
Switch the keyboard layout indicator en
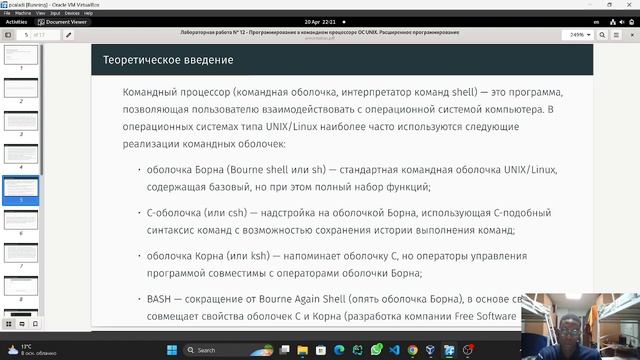pos(596,22)
